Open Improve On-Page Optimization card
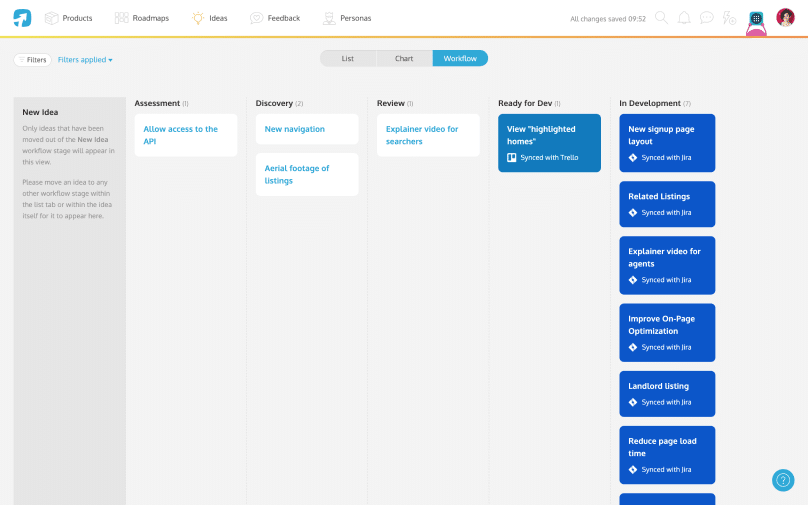The width and height of the screenshot is (808, 505). click(667, 332)
